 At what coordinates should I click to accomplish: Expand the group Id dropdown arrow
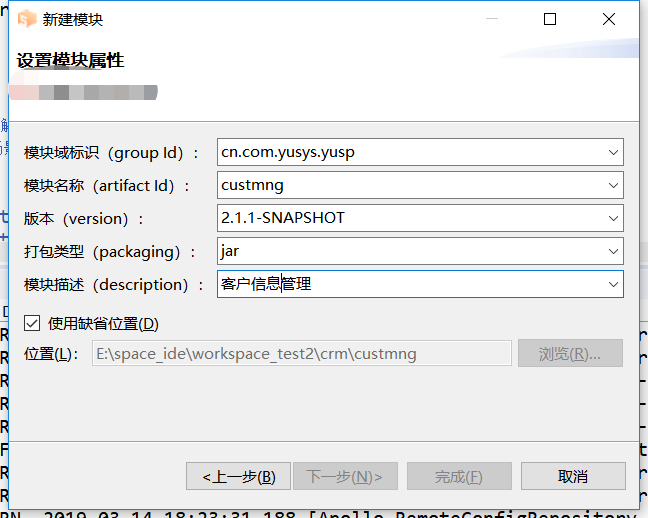click(613, 153)
